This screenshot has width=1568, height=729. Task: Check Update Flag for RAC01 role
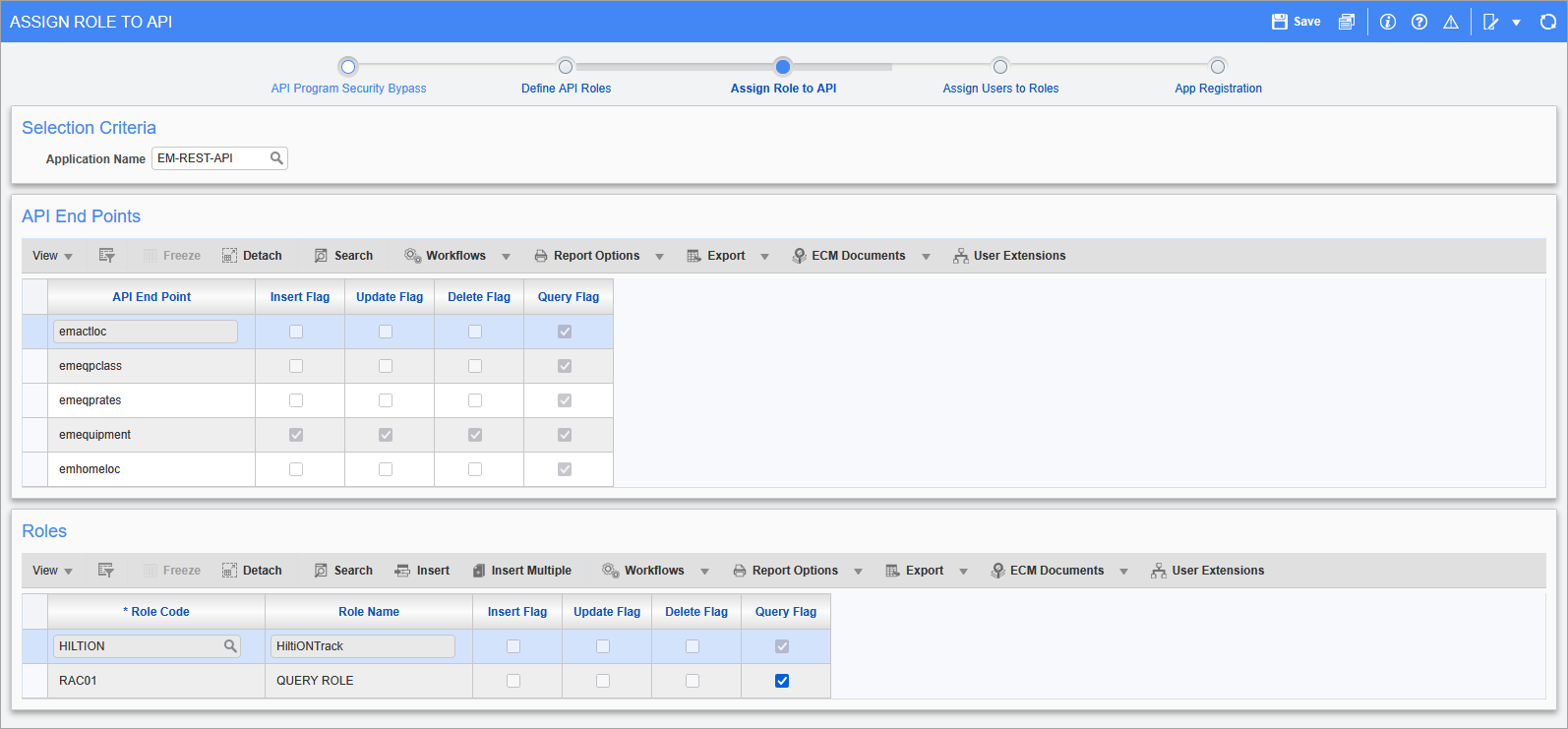(x=603, y=681)
